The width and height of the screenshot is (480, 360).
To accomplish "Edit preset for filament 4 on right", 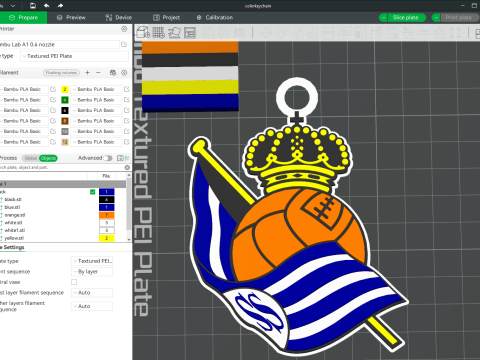I will point(127,100).
